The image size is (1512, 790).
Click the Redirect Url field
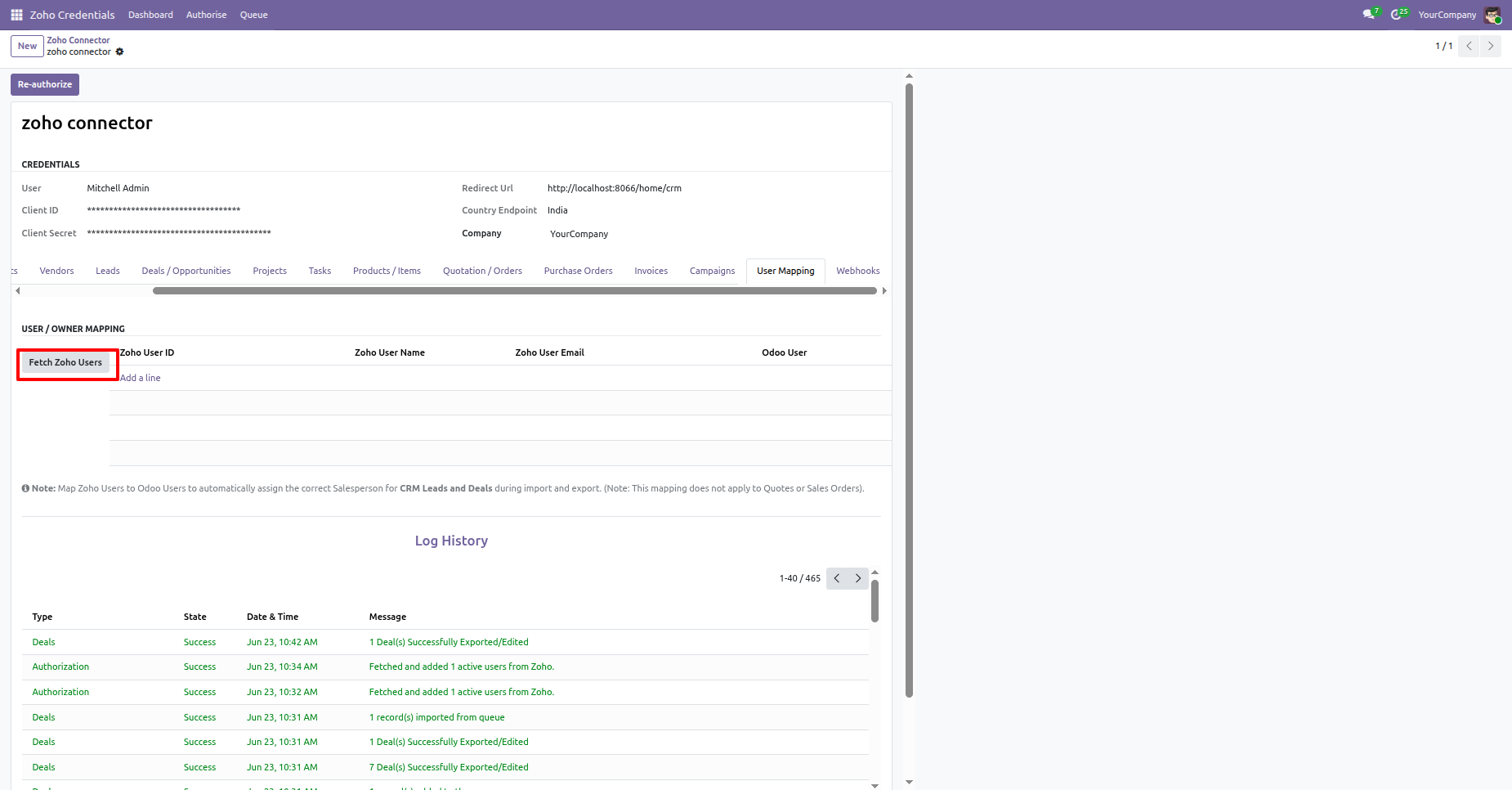pyautogui.click(x=615, y=188)
